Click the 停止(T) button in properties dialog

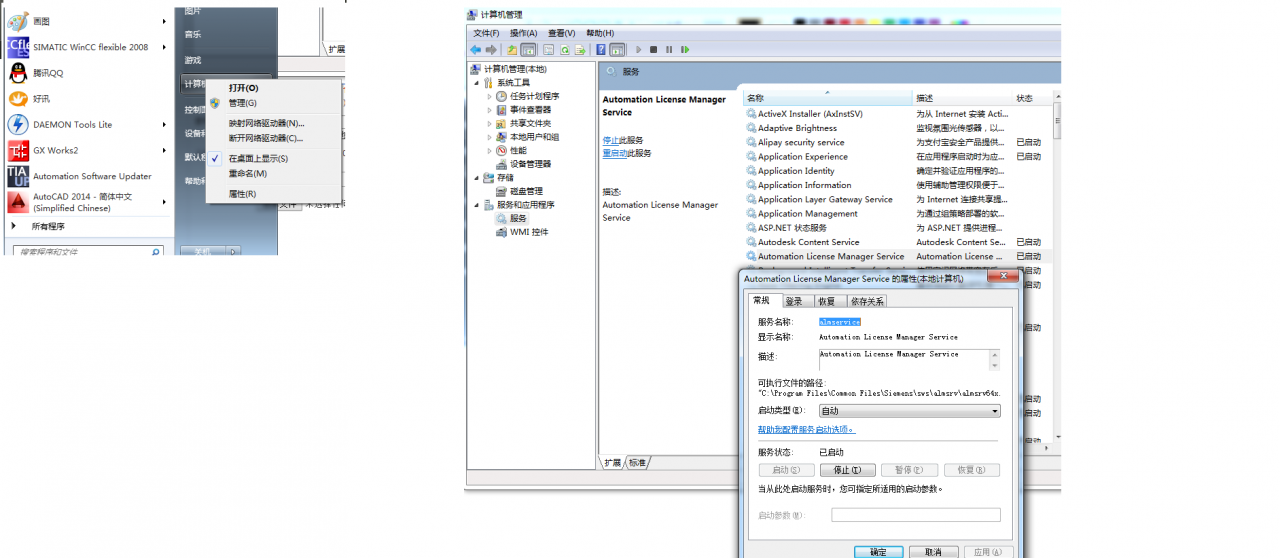[x=847, y=470]
